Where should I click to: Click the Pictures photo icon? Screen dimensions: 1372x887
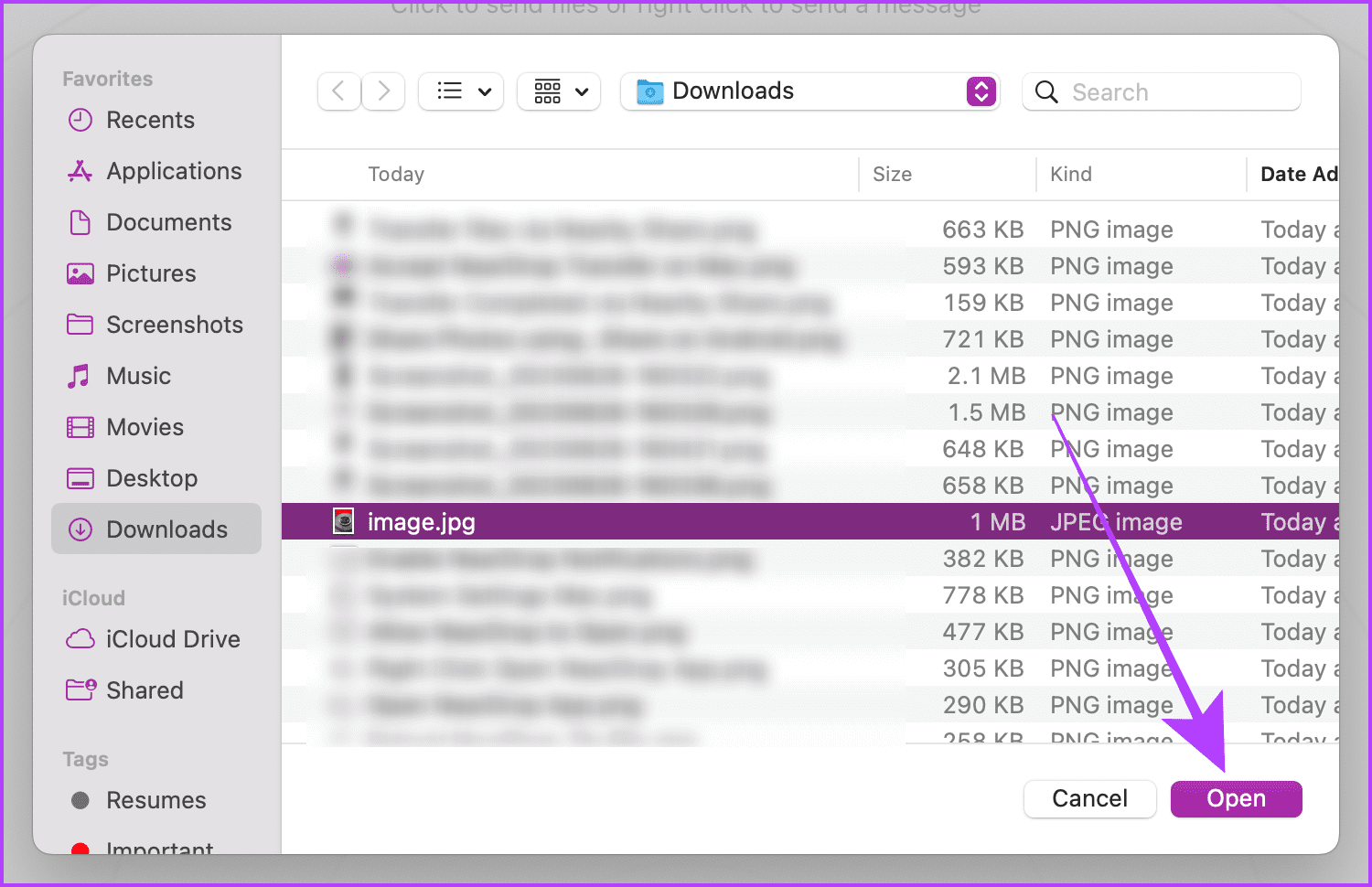coord(80,273)
